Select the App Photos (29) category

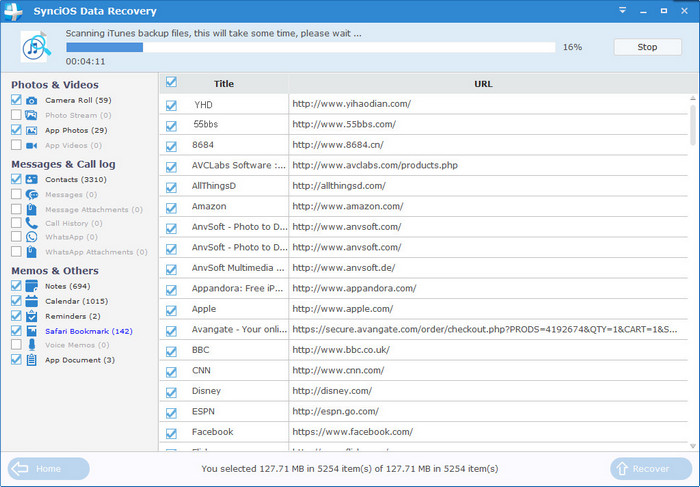click(x=76, y=130)
